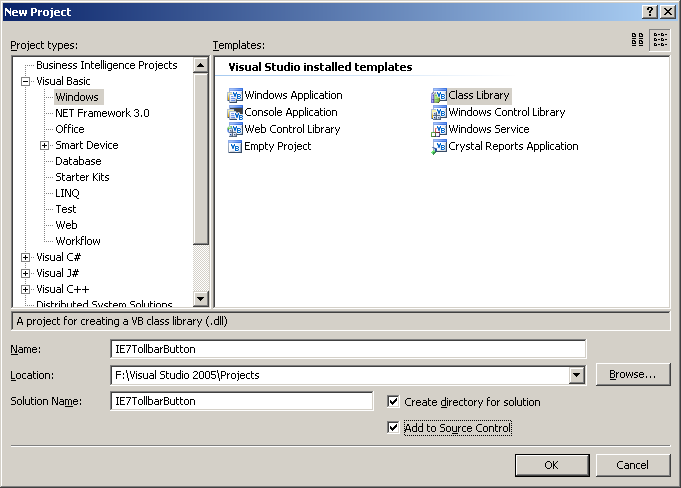Confirm with the OK button
This screenshot has width=681, height=488.
pyautogui.click(x=552, y=465)
